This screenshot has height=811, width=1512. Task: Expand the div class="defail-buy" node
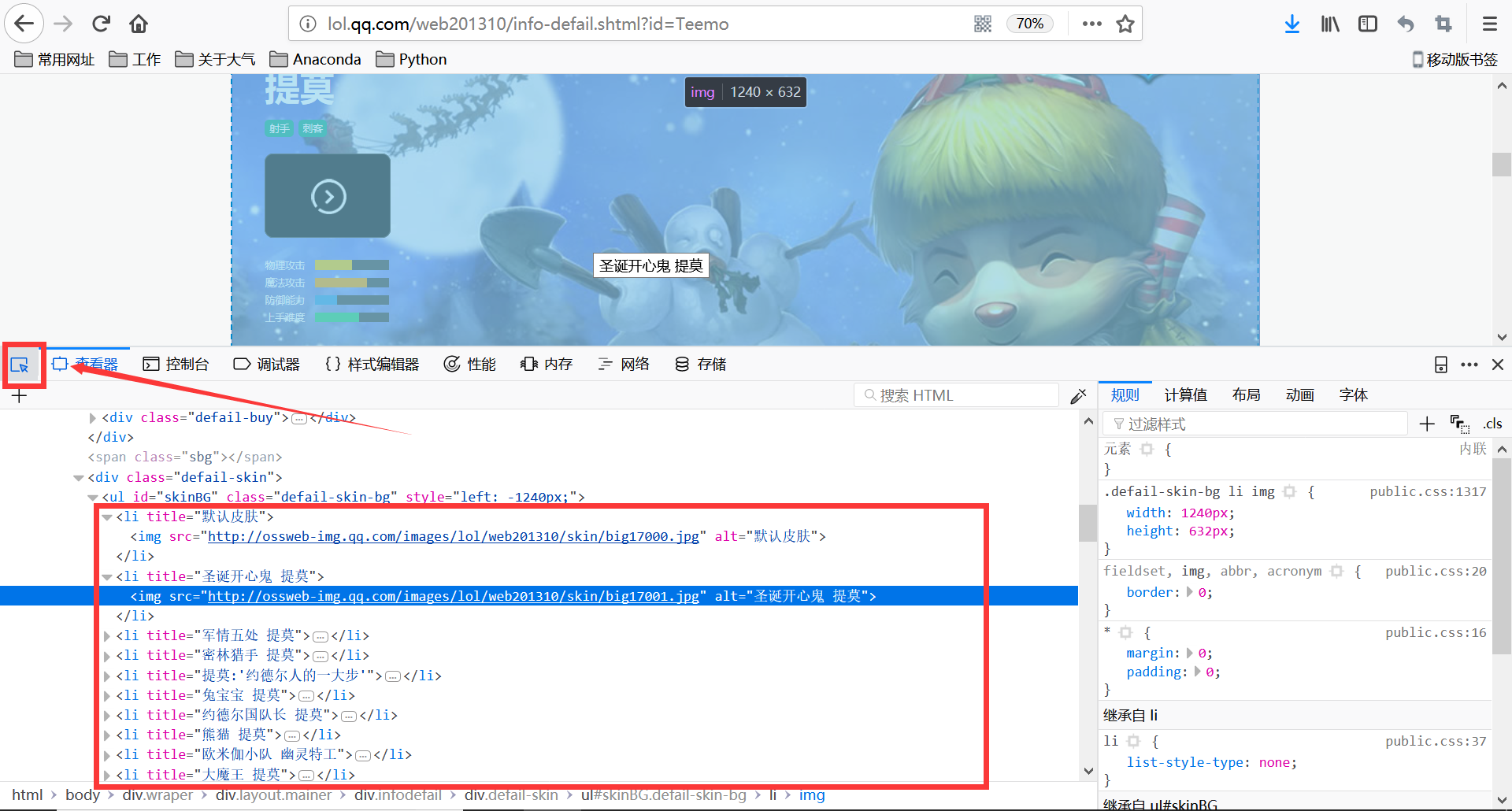93,418
